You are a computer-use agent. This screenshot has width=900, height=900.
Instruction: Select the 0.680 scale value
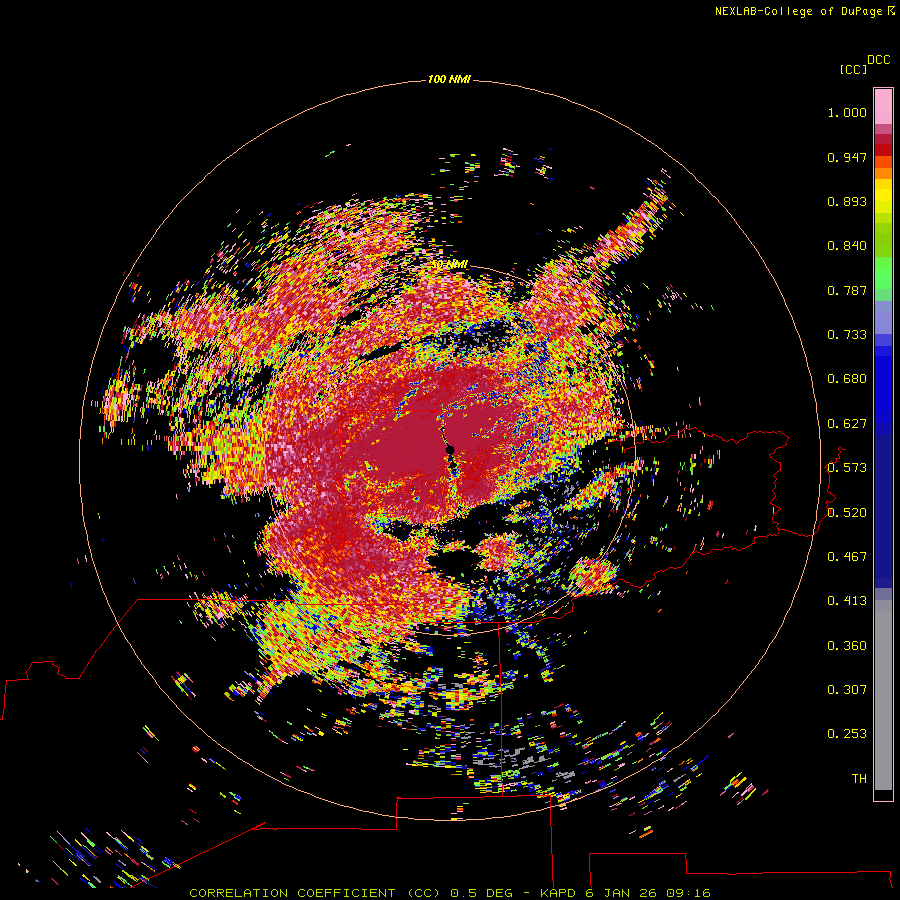[847, 379]
